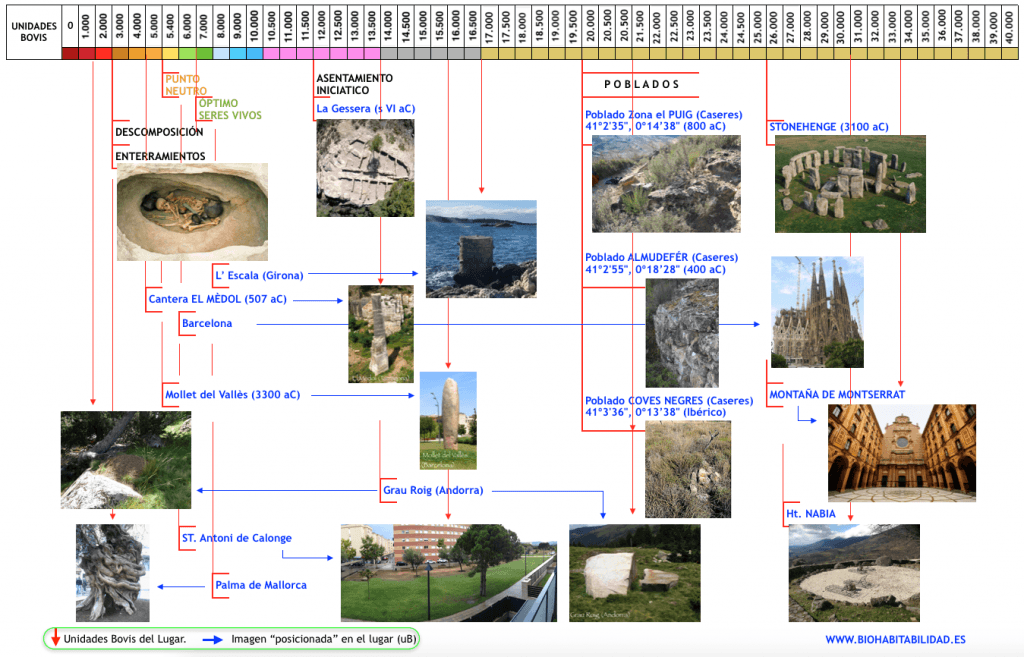Viewport: 1024px width, 657px height.
Task: Select the "L' Escala (Girona)" label
Action: click(259, 276)
